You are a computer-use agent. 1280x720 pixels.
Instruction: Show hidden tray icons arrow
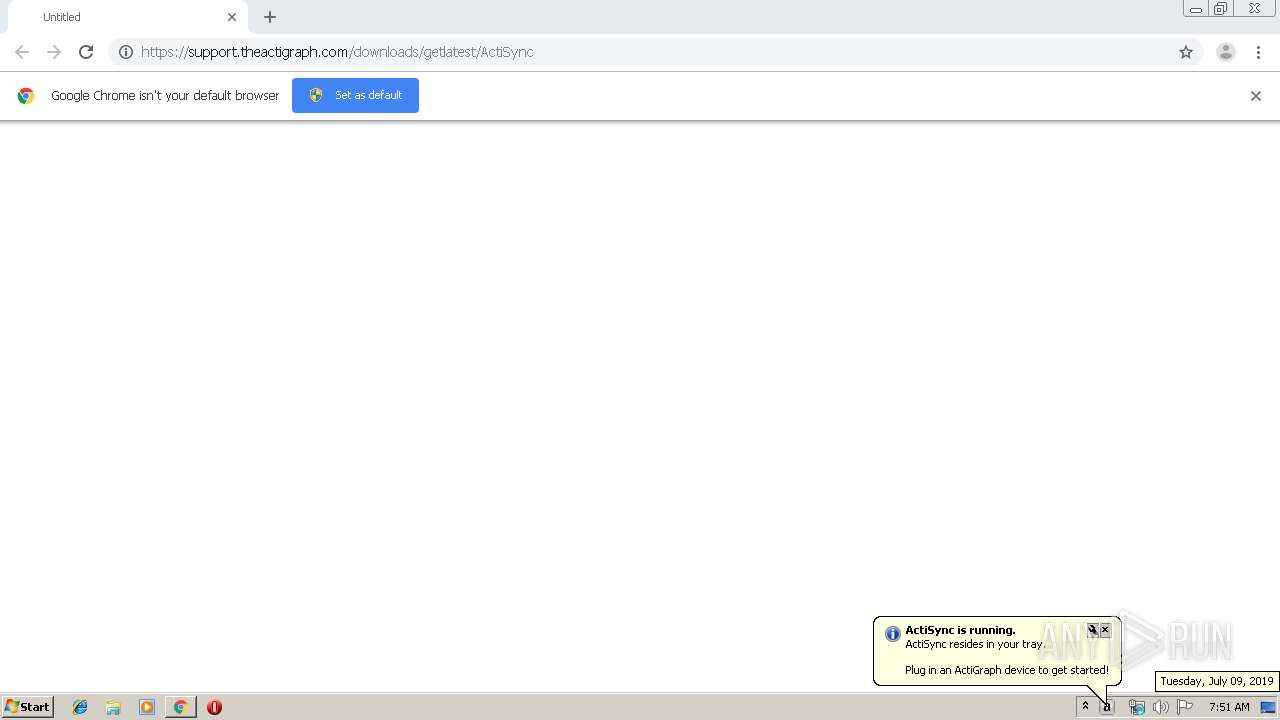pos(1085,707)
